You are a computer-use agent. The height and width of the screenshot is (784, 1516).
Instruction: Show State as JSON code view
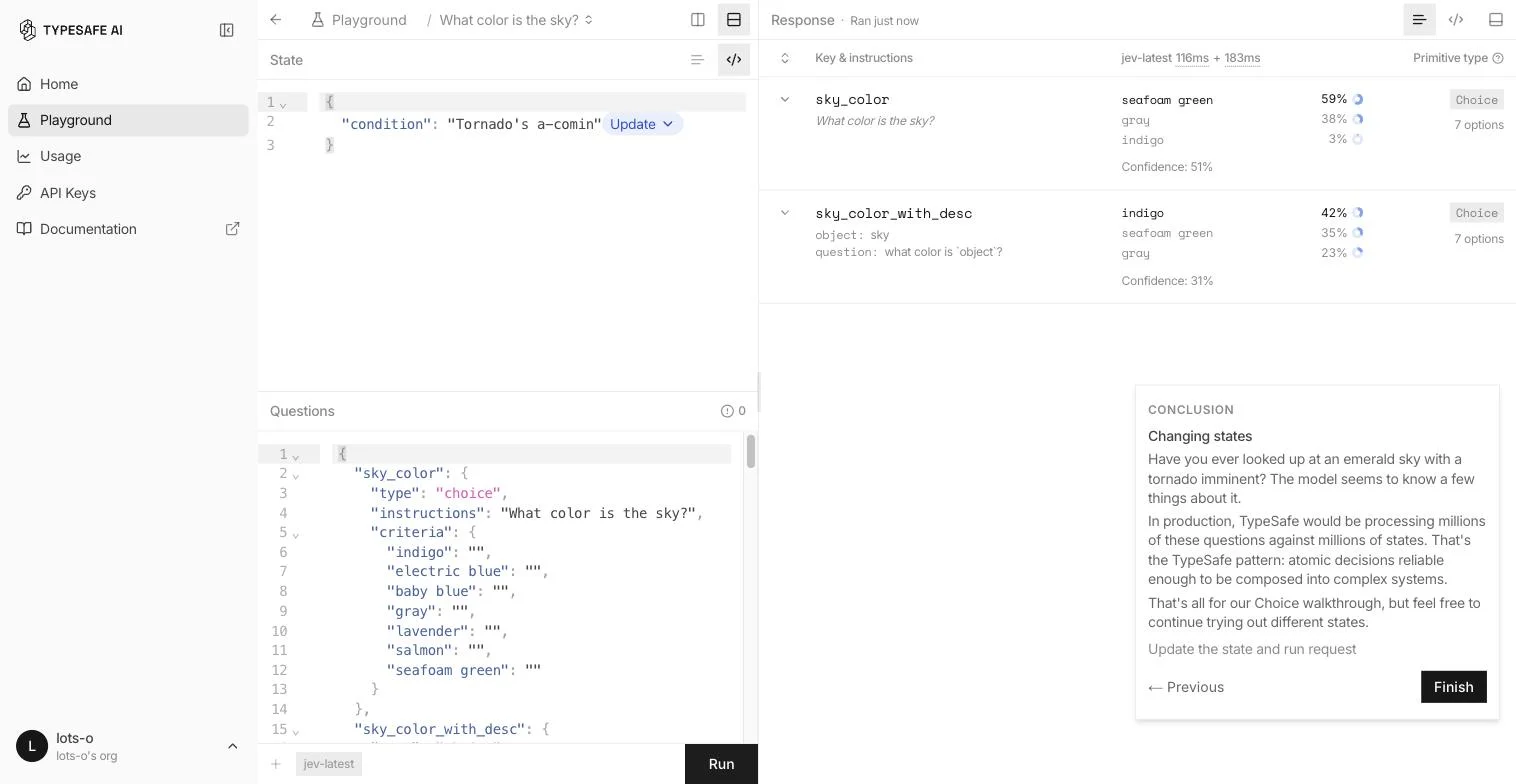[734, 60]
